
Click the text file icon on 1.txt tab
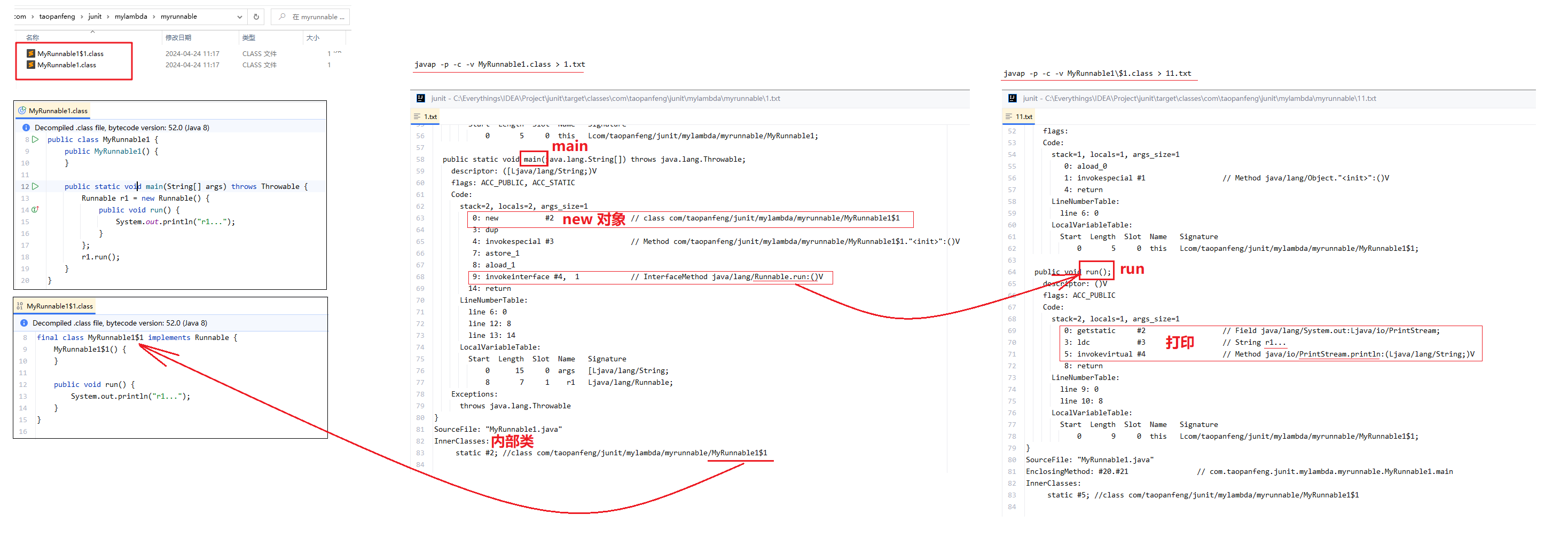tap(417, 116)
